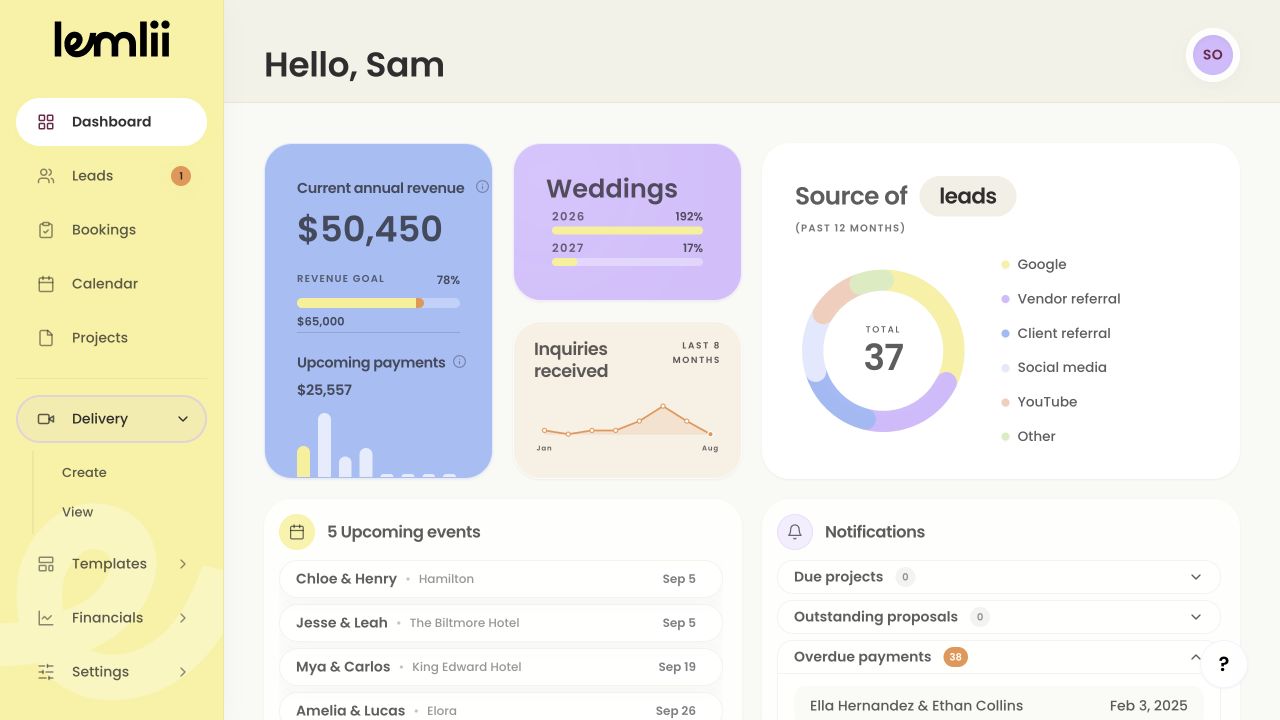Click the Vendor referral legend entry
Image resolution: width=1280 pixels, height=720 pixels.
click(x=1061, y=299)
